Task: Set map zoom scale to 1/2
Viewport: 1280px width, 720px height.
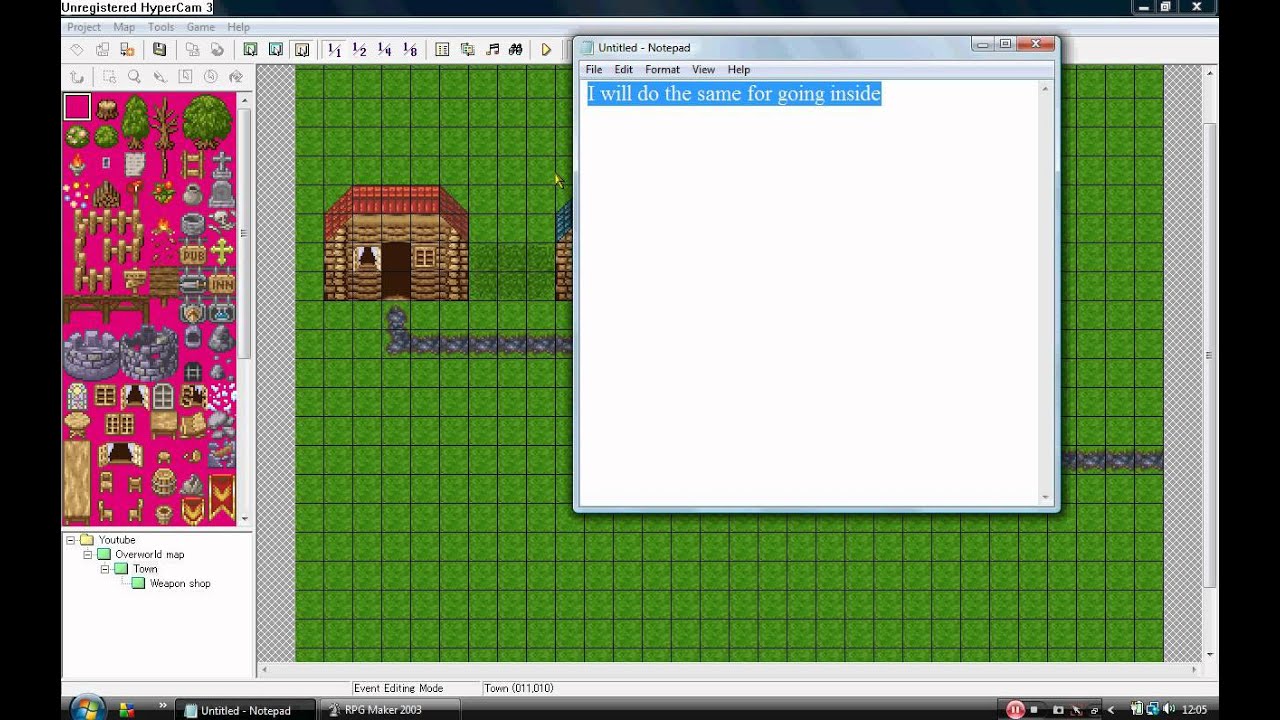Action: tap(359, 49)
